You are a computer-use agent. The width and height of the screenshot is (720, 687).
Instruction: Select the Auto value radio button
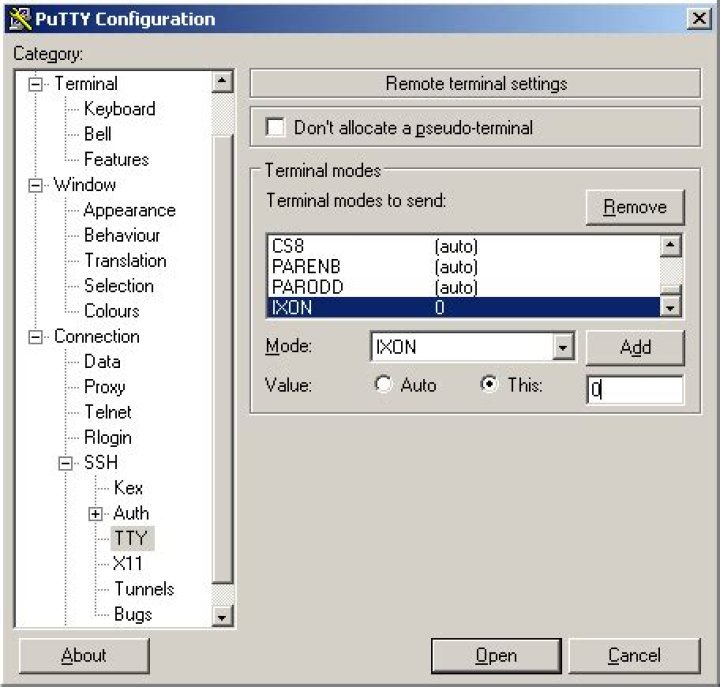coord(383,384)
